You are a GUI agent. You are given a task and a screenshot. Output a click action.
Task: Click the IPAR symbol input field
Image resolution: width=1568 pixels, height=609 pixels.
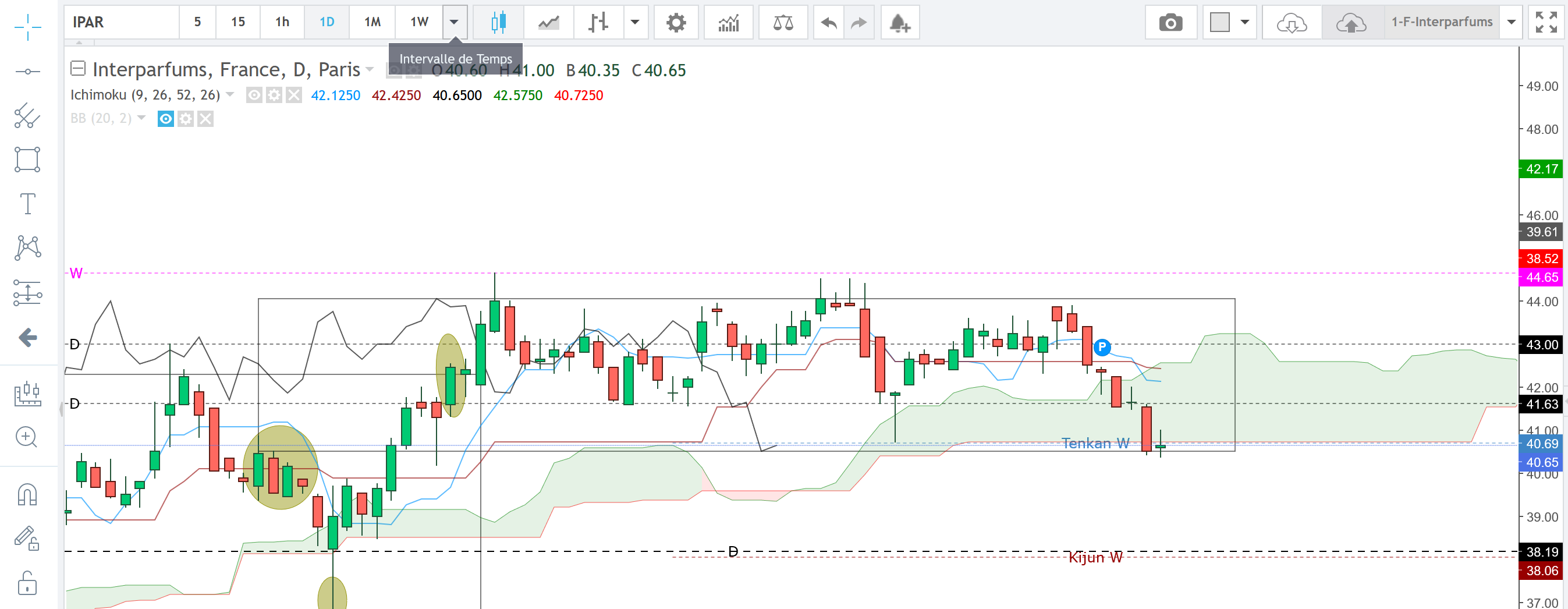click(x=122, y=23)
